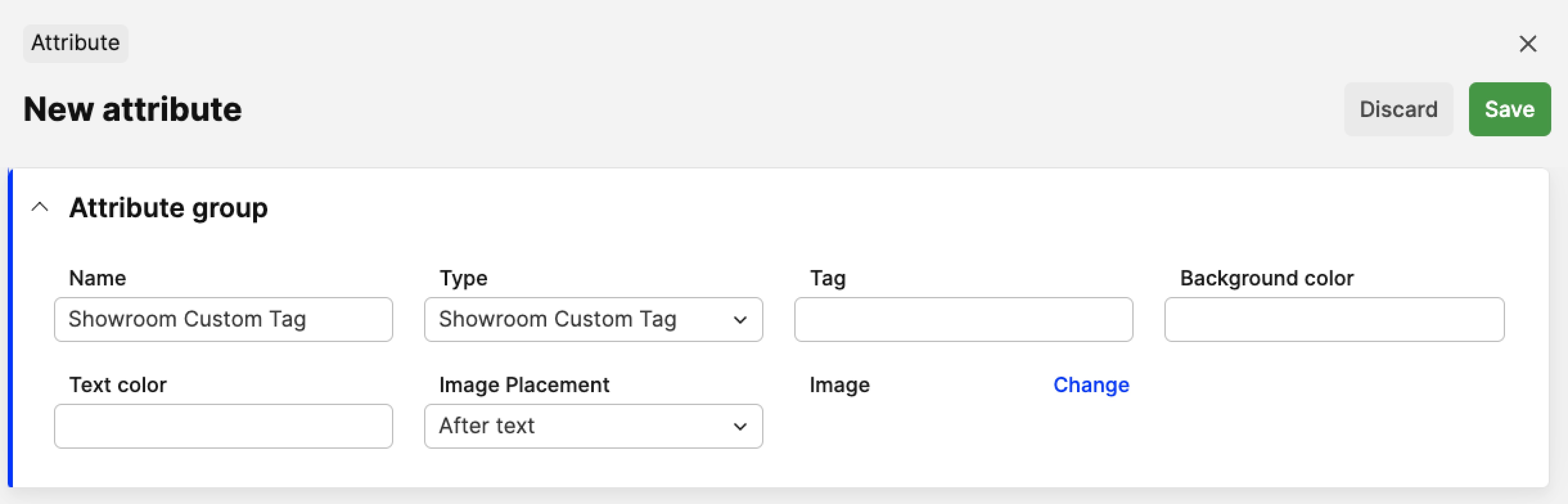Image resolution: width=1568 pixels, height=504 pixels.
Task: Open the Type combo box
Action: click(593, 319)
